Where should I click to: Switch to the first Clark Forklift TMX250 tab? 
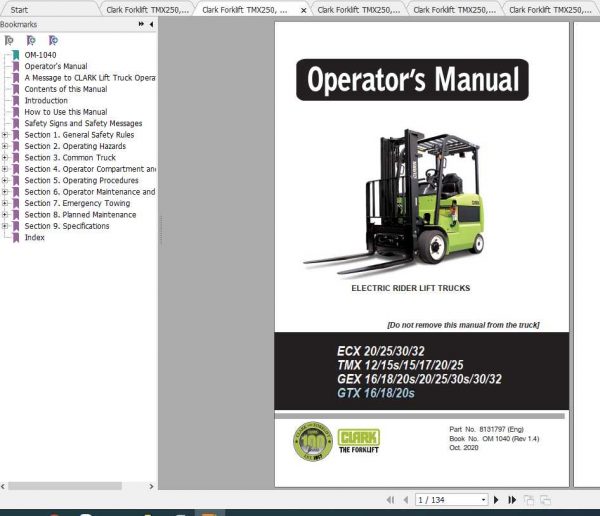click(147, 10)
